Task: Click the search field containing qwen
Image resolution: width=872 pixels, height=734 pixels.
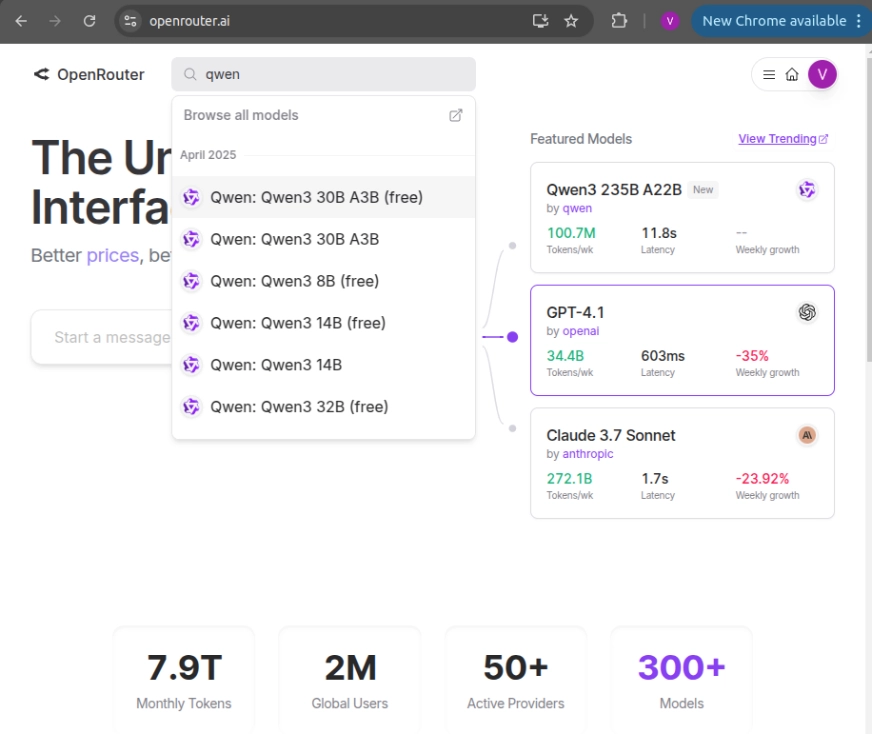Action: tap(330, 74)
